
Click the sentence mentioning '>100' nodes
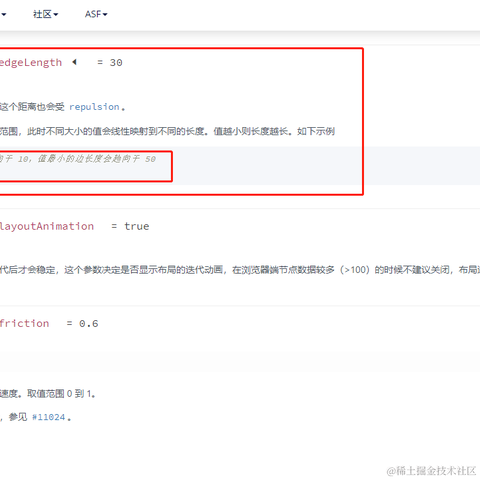(x=240, y=270)
